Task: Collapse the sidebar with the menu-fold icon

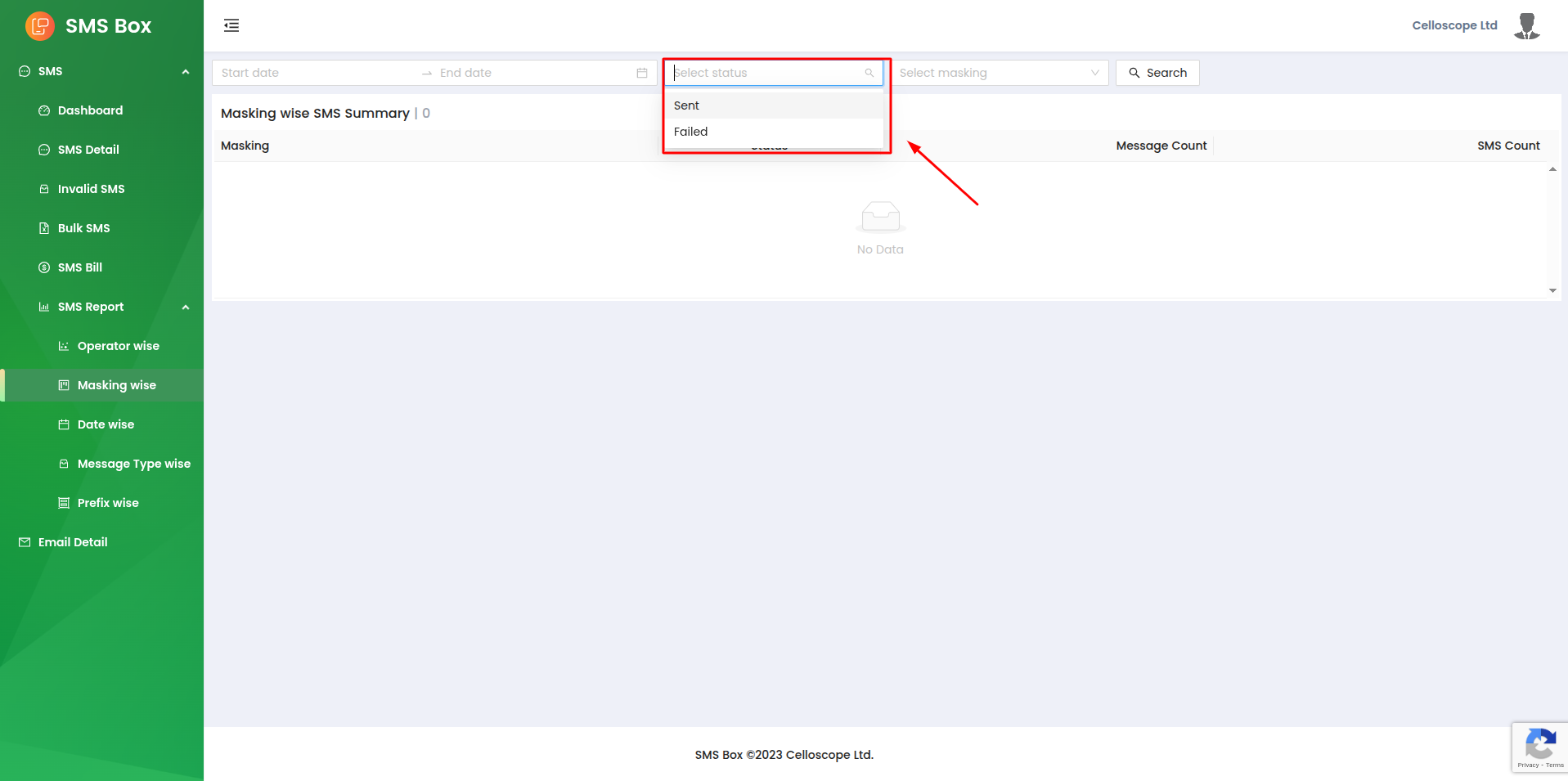Action: [231, 25]
